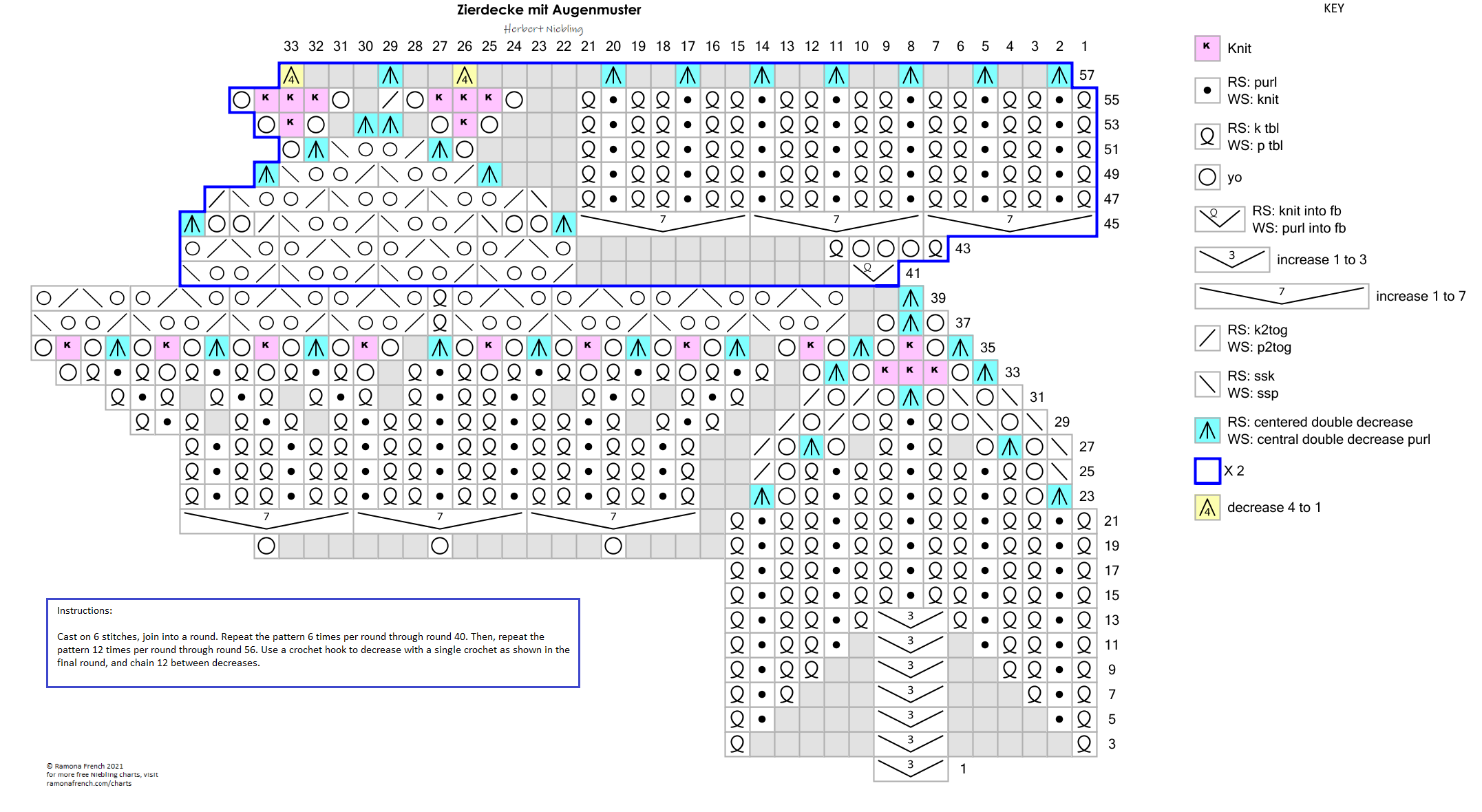Click the increase 1 to 3 cell on row 1
This screenshot has height=812, width=1482.
coord(910,768)
